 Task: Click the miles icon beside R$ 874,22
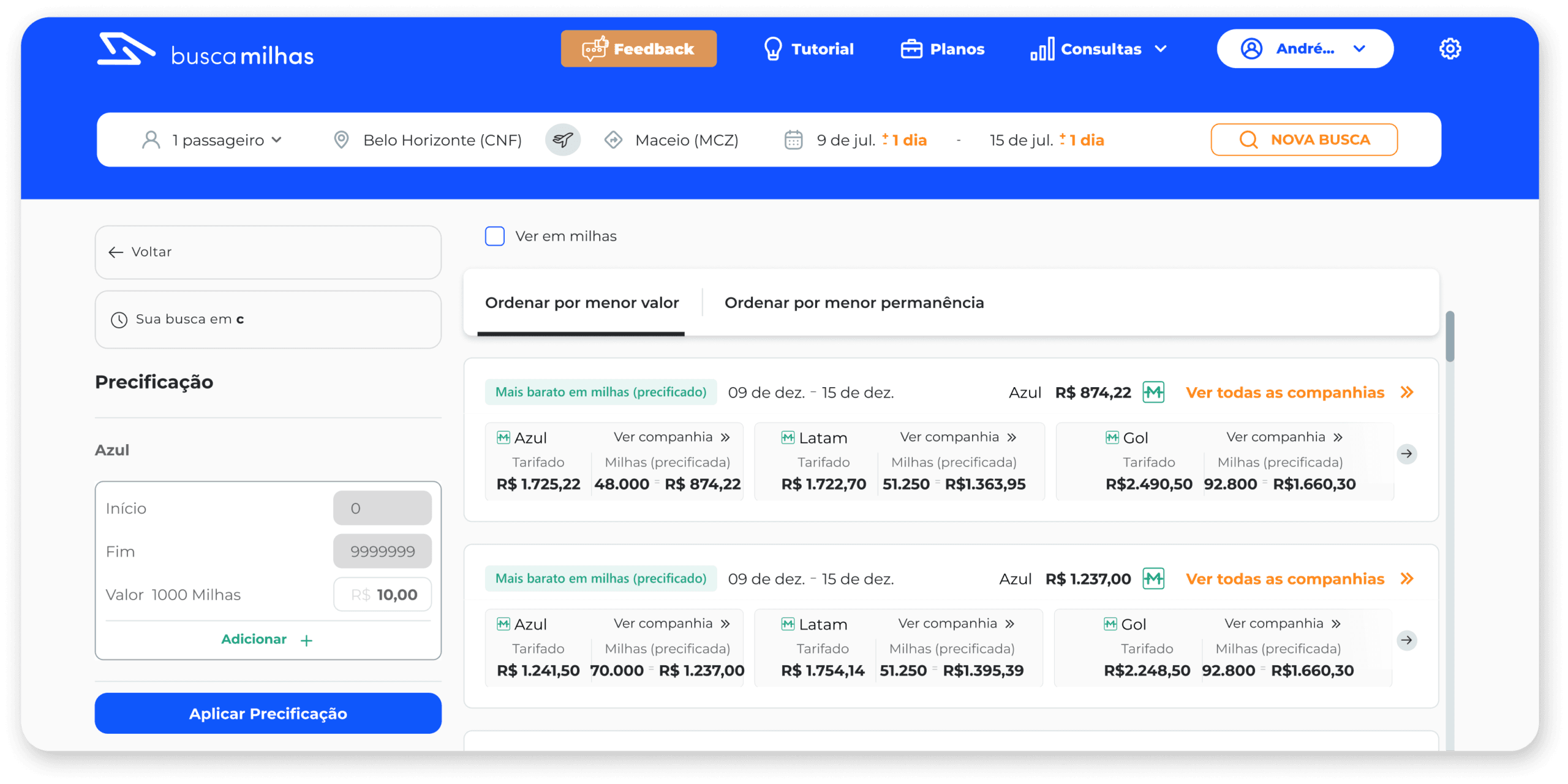[x=1153, y=393]
